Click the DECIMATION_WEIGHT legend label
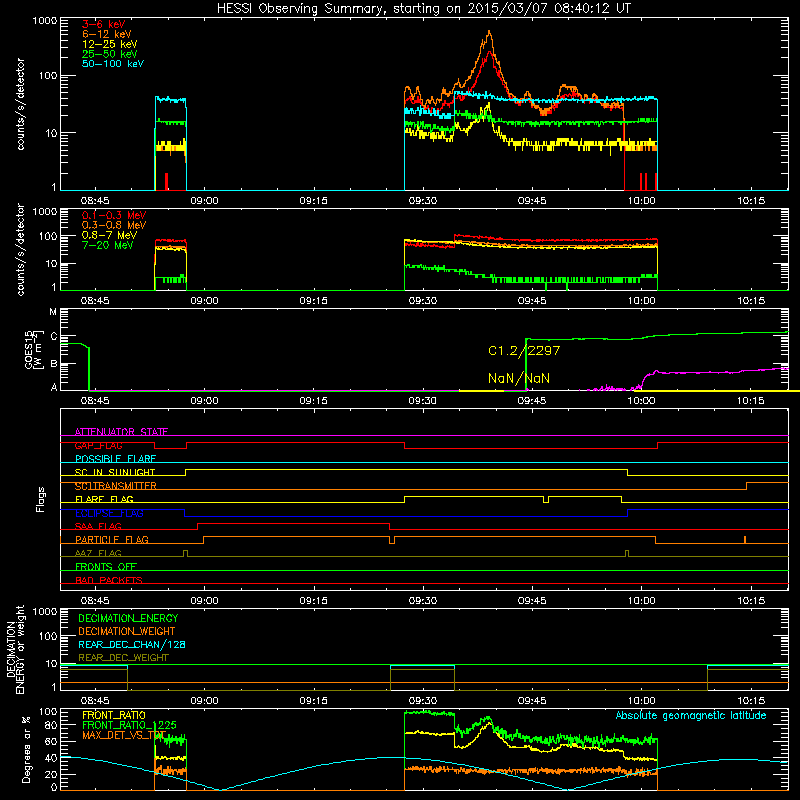 click(x=127, y=631)
